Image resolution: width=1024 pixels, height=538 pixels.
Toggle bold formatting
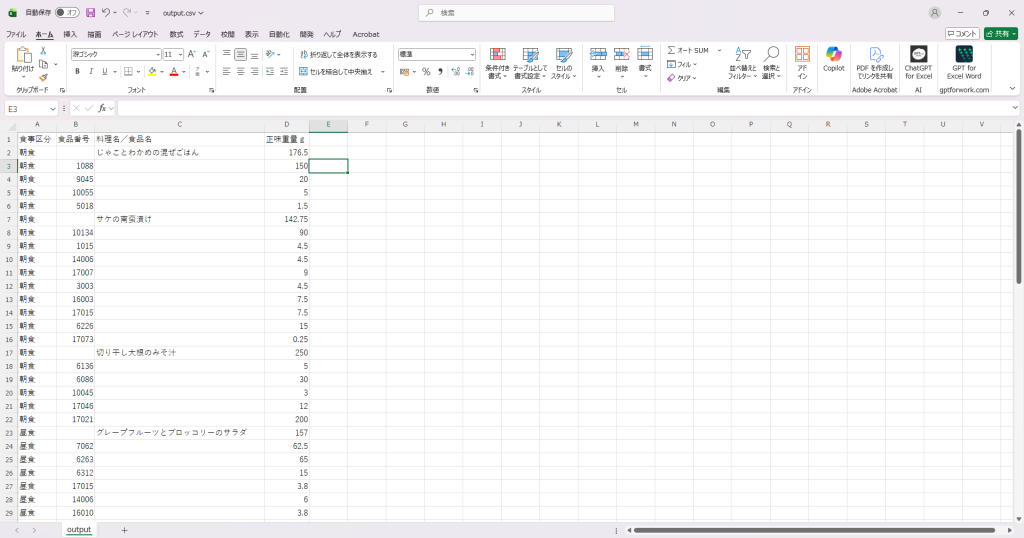tap(77, 72)
